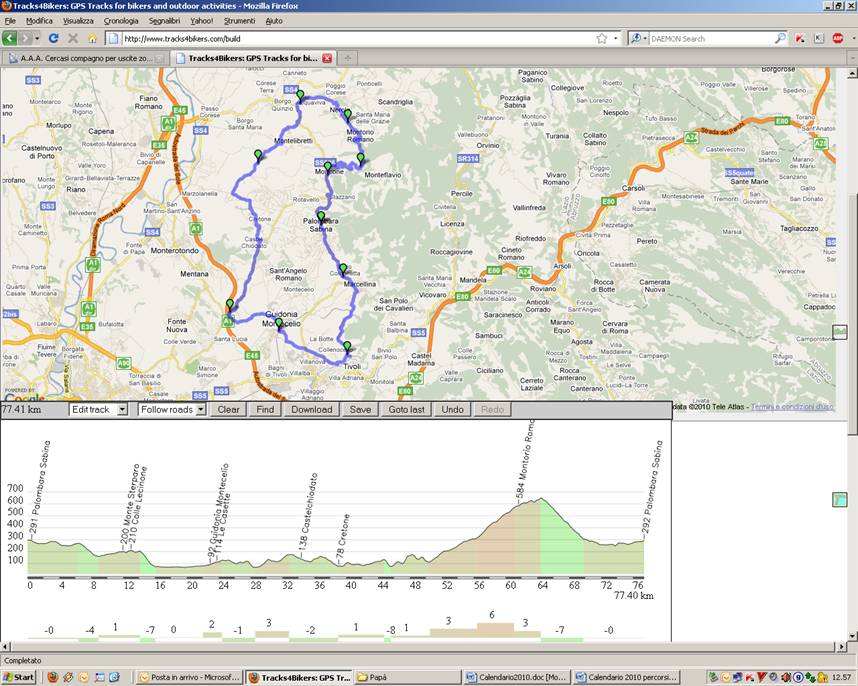Open the File menu
Screen dimensions: 858x686
pos(10,21)
